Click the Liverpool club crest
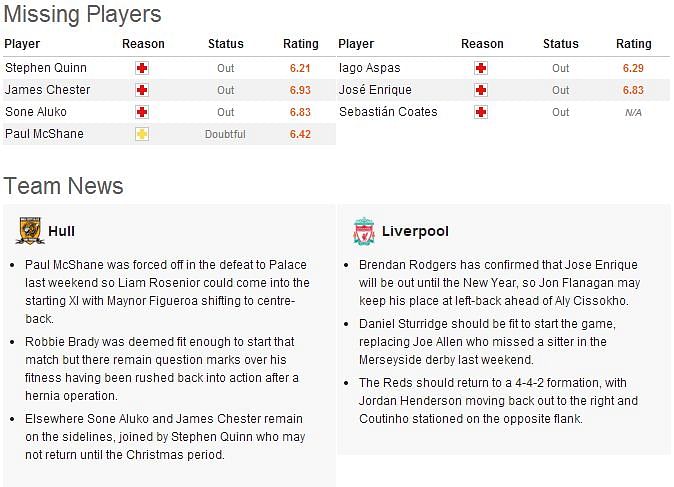 [x=364, y=231]
